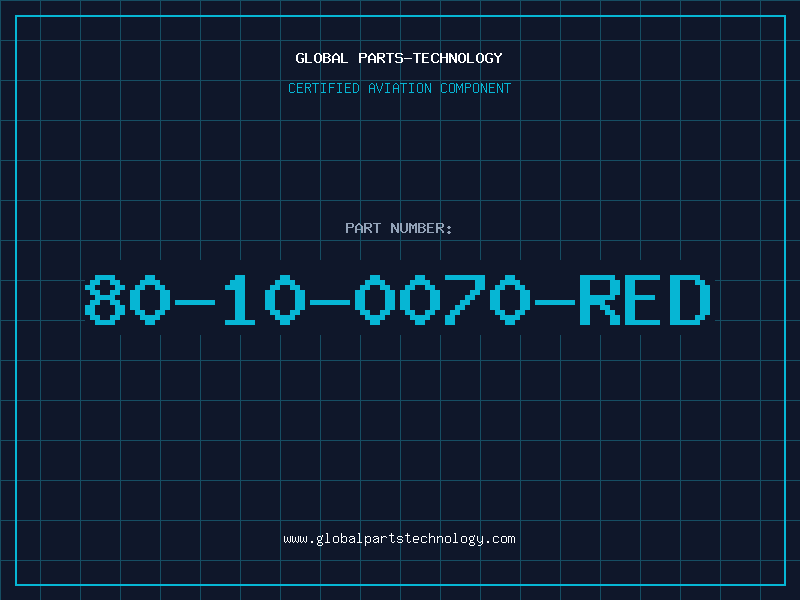Image resolution: width=800 pixels, height=600 pixels.
Task: Select the part number 80-10-0070-RED
Action: [398, 299]
